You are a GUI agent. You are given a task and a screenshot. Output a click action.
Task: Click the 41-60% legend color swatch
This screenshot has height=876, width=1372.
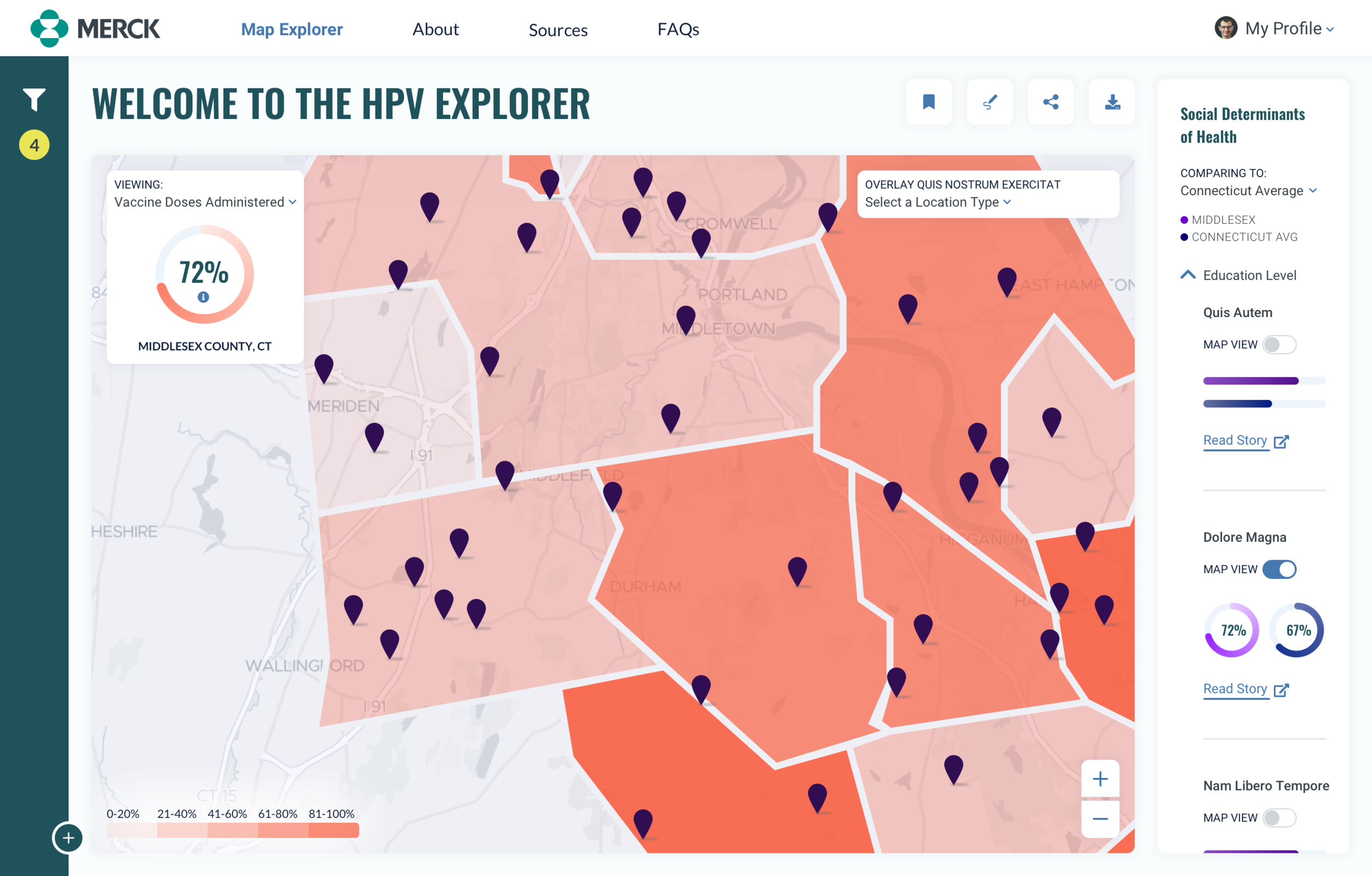[x=233, y=830]
